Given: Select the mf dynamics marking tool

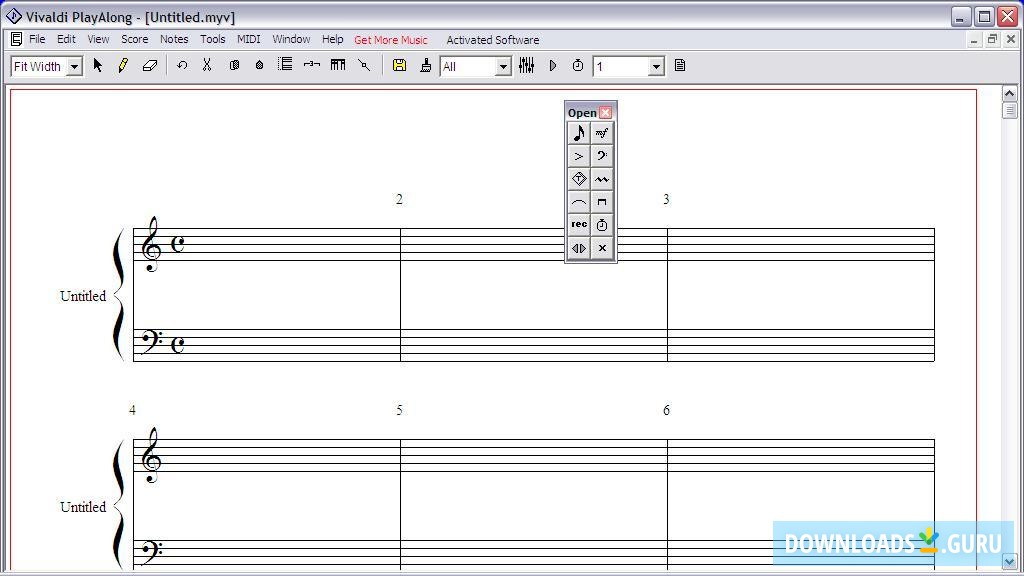Looking at the screenshot, I should (x=601, y=132).
